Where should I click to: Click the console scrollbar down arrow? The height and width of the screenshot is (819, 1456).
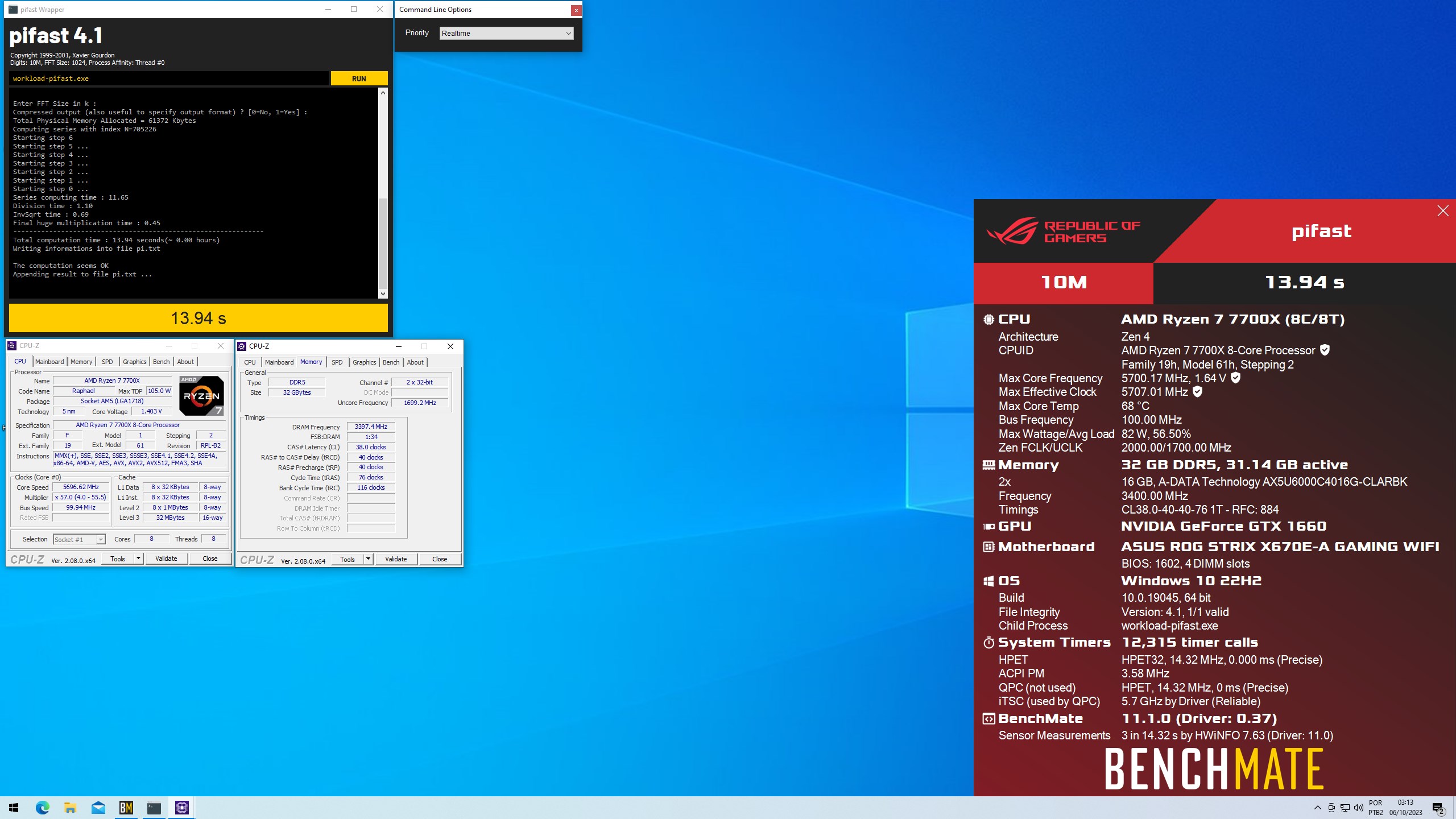383,294
